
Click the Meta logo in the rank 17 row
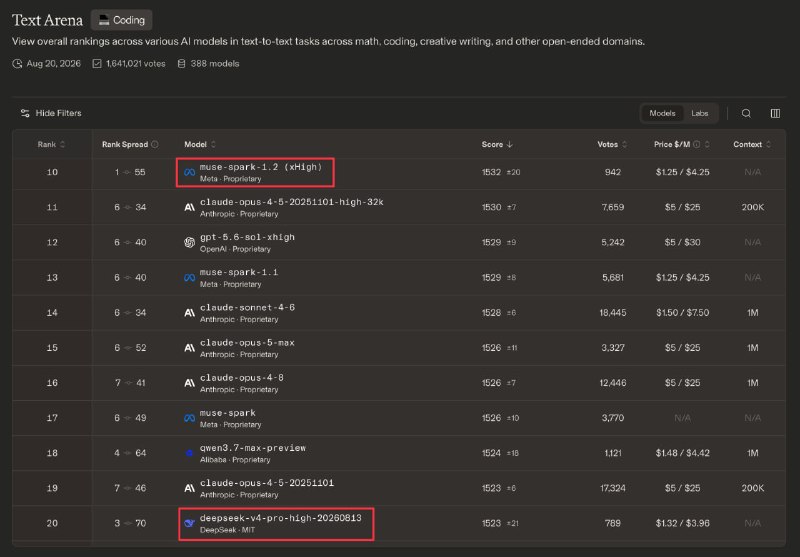[x=189, y=418]
